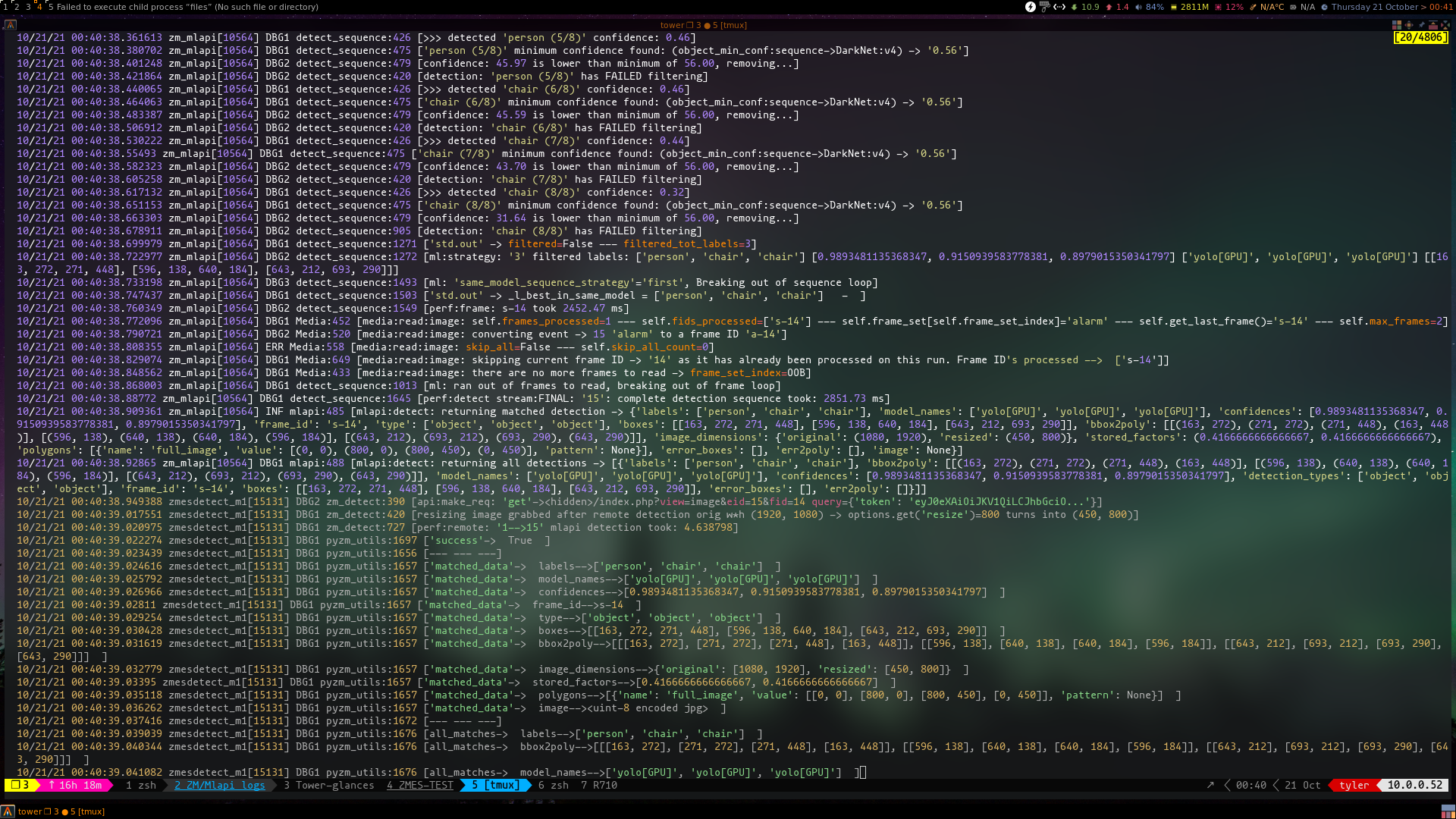The image size is (1456, 819).
Task: Switch to tmux window 4 ZMES-TEST
Action: [x=419, y=786]
